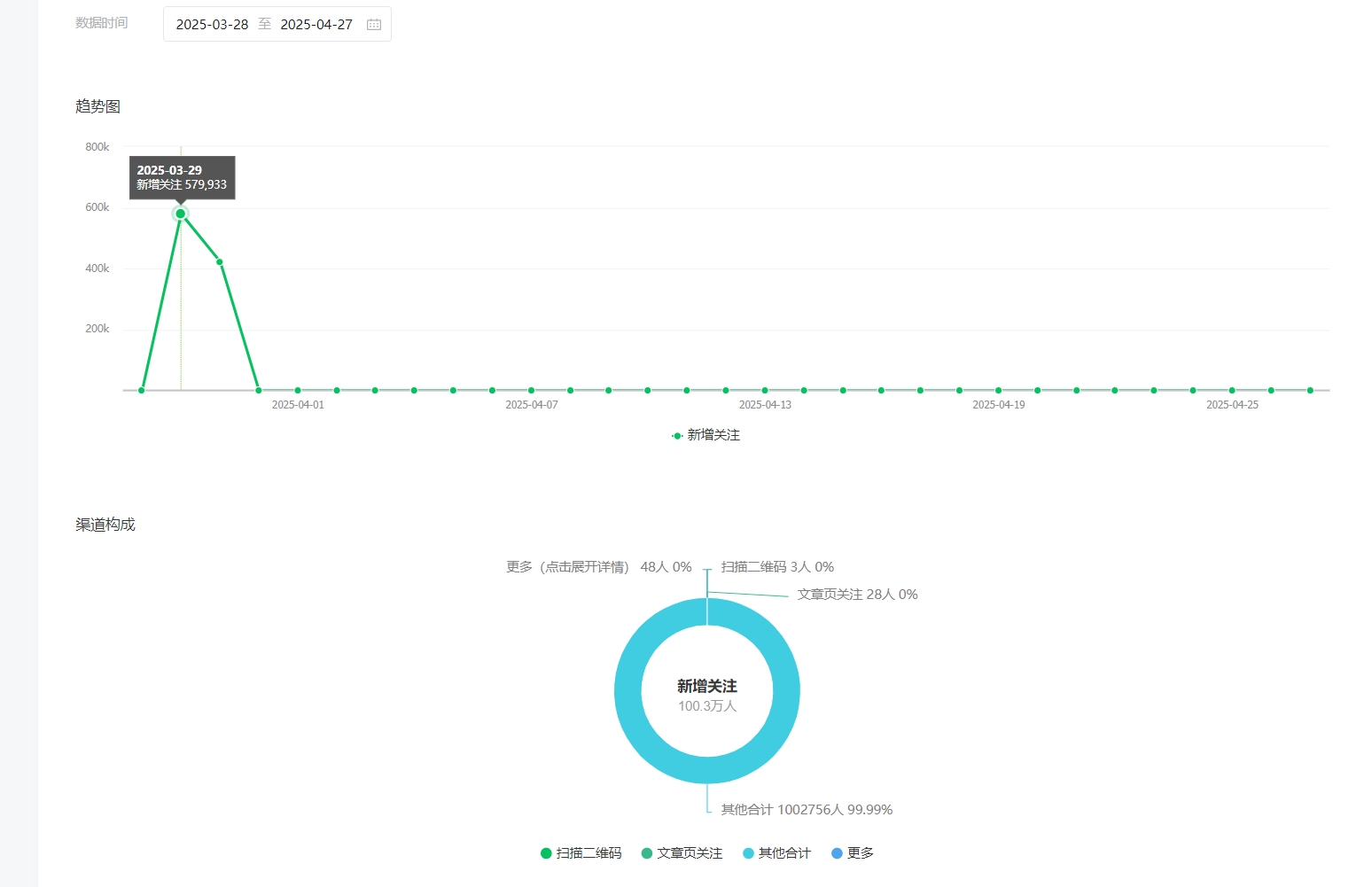
Task: Click the second data point near 400k
Action: click(220, 262)
